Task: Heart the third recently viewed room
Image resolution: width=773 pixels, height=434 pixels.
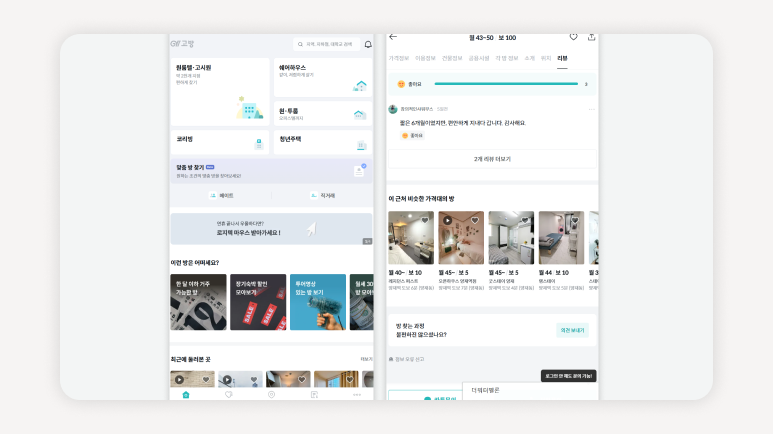Action: (302, 380)
